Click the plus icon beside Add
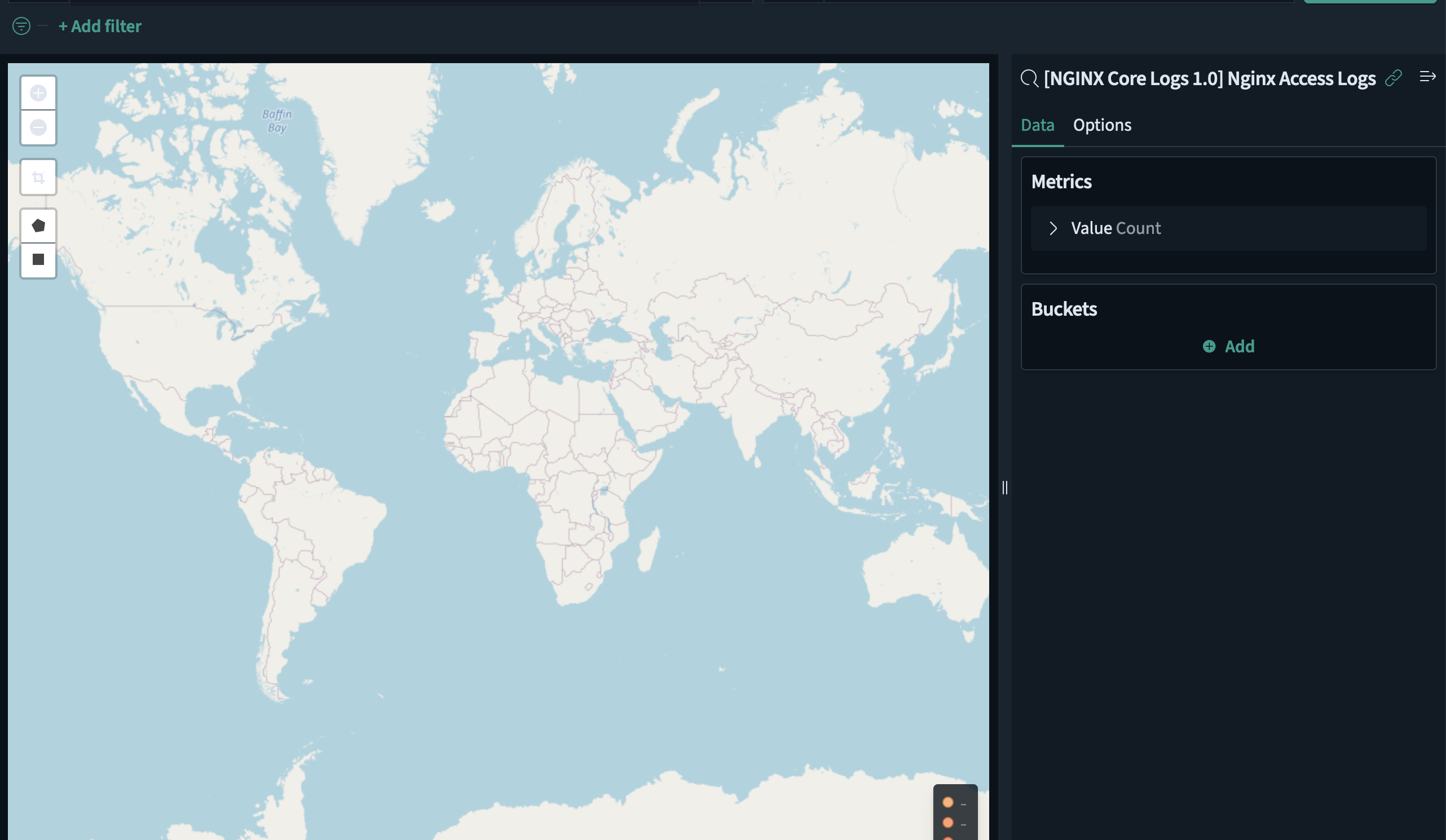 [x=1209, y=347]
